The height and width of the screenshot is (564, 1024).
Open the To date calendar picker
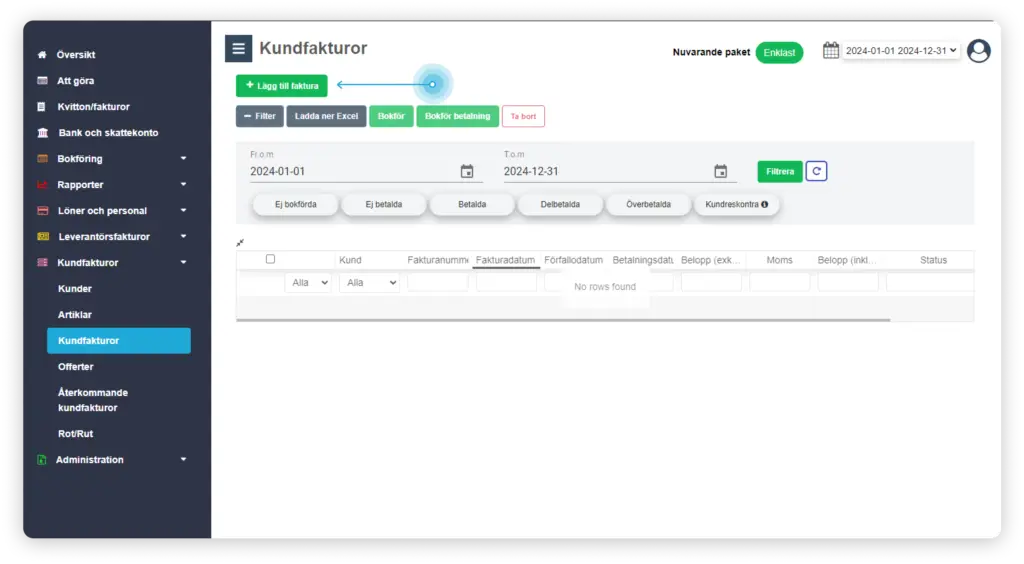[720, 171]
